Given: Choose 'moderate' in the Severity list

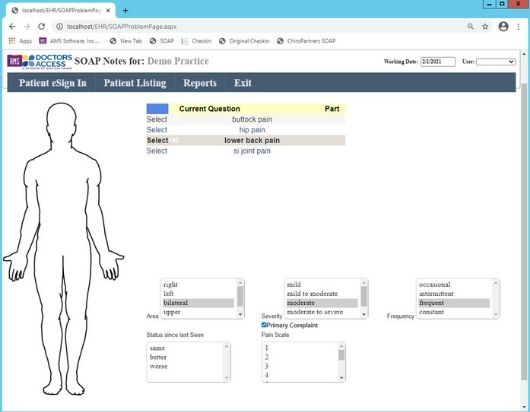Looking at the screenshot, I should [x=322, y=303].
